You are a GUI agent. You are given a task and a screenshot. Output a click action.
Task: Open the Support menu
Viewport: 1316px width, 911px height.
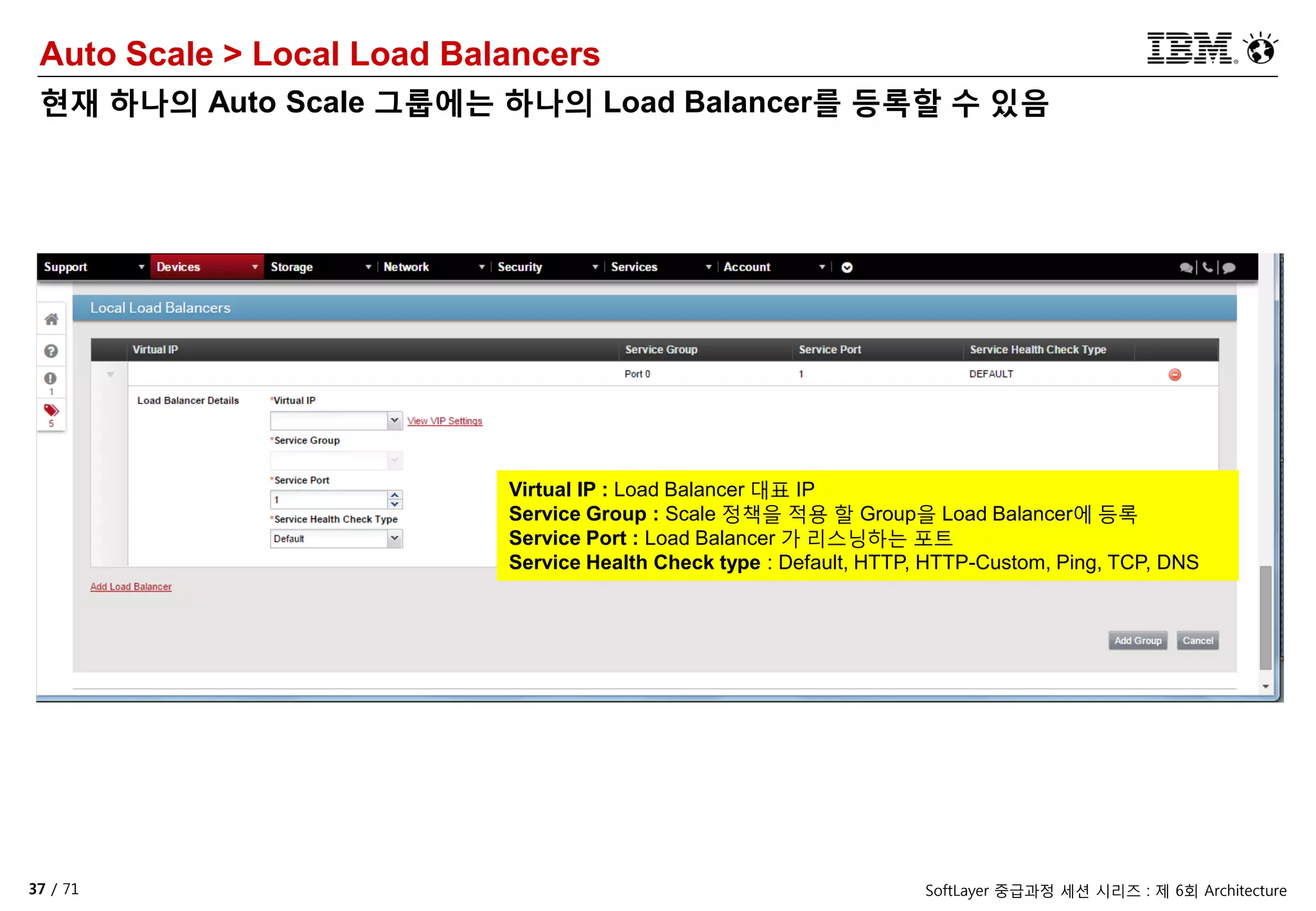(94, 267)
